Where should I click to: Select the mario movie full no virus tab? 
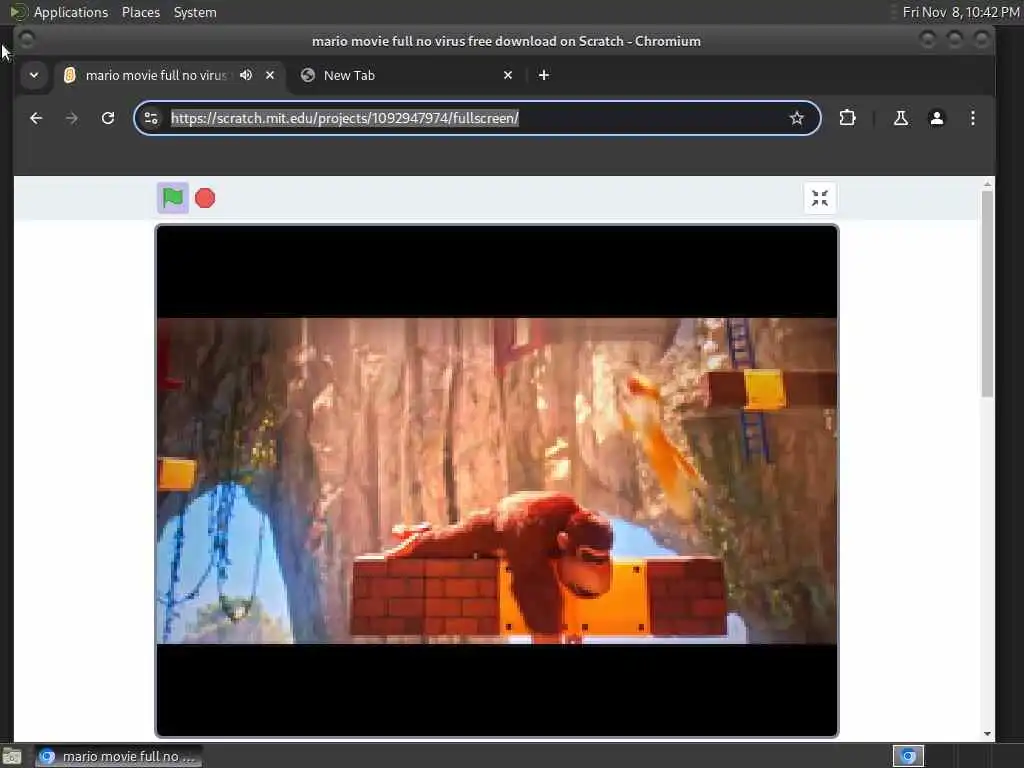click(157, 75)
